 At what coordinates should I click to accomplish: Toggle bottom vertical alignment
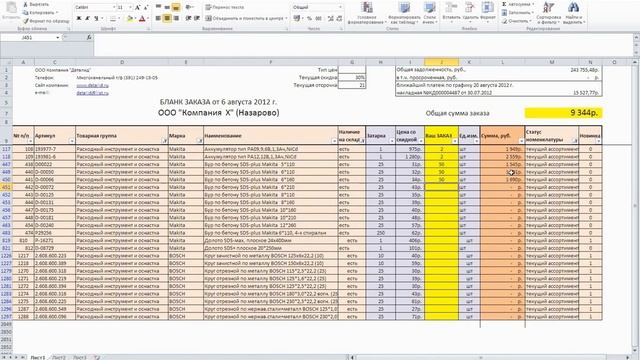(176, 7)
